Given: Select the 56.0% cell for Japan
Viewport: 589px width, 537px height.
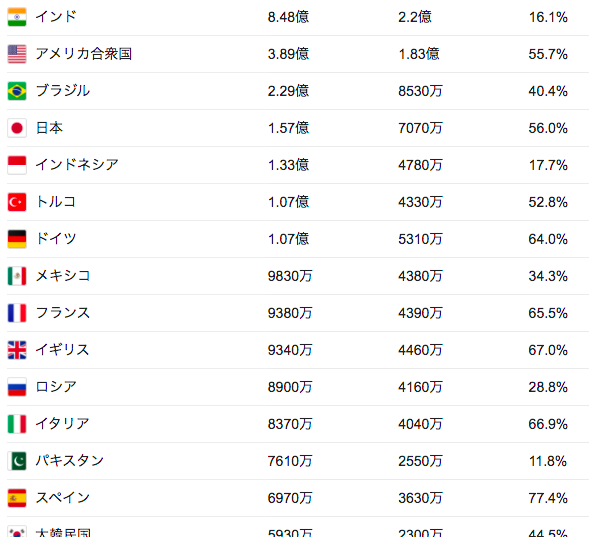Looking at the screenshot, I should [x=548, y=128].
